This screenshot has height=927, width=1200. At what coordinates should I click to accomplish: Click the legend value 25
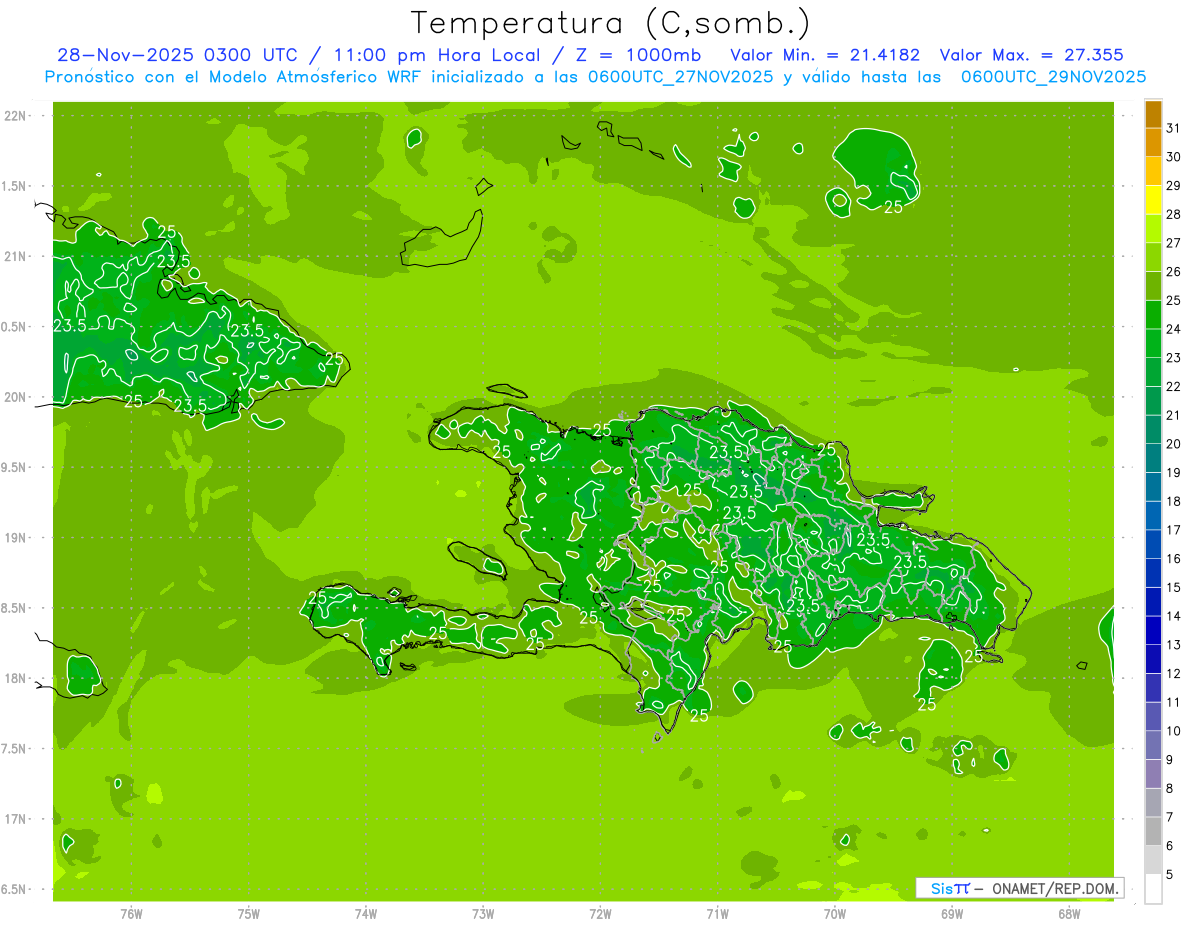[1173, 301]
